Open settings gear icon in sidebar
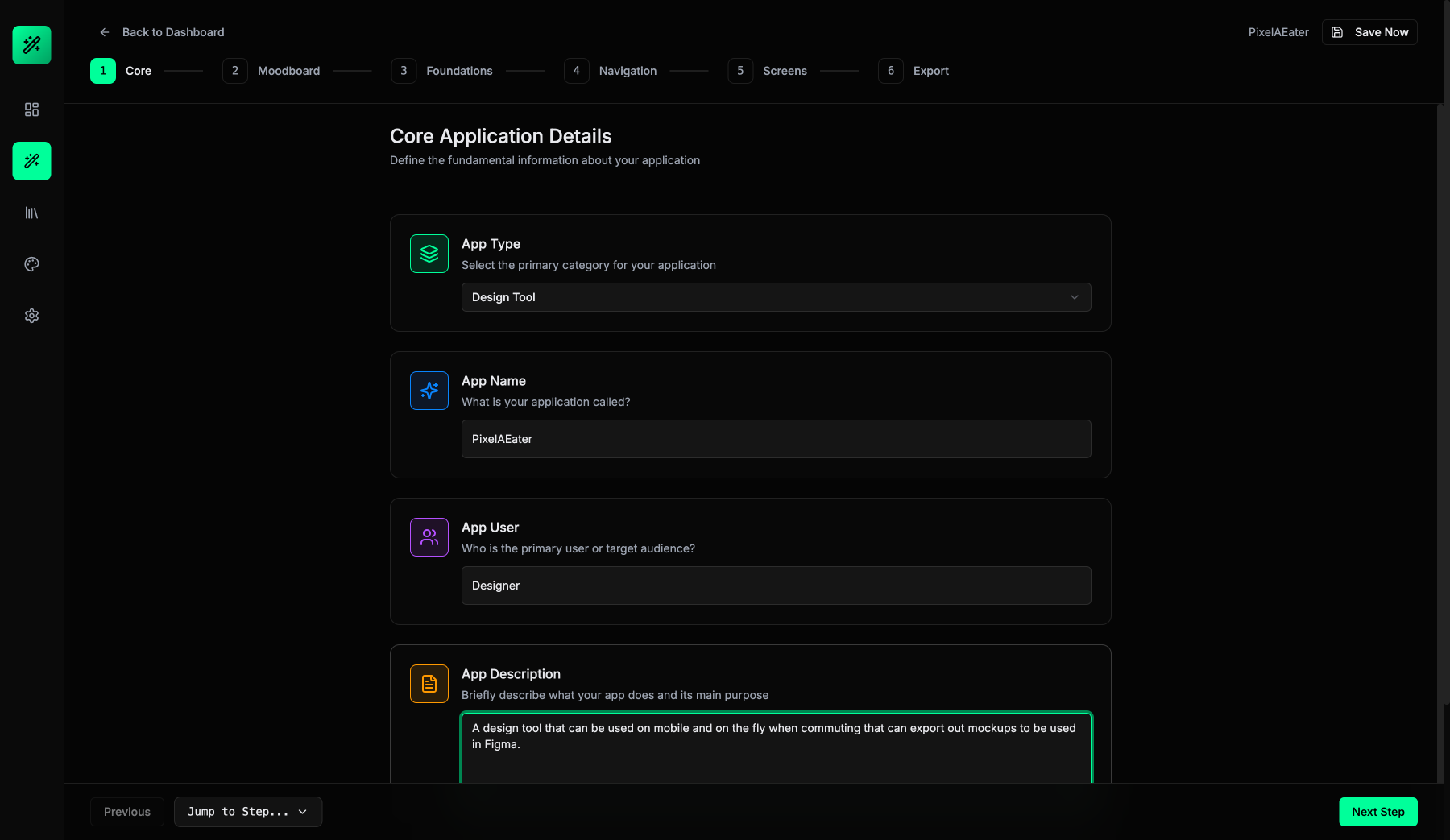 coord(31,316)
